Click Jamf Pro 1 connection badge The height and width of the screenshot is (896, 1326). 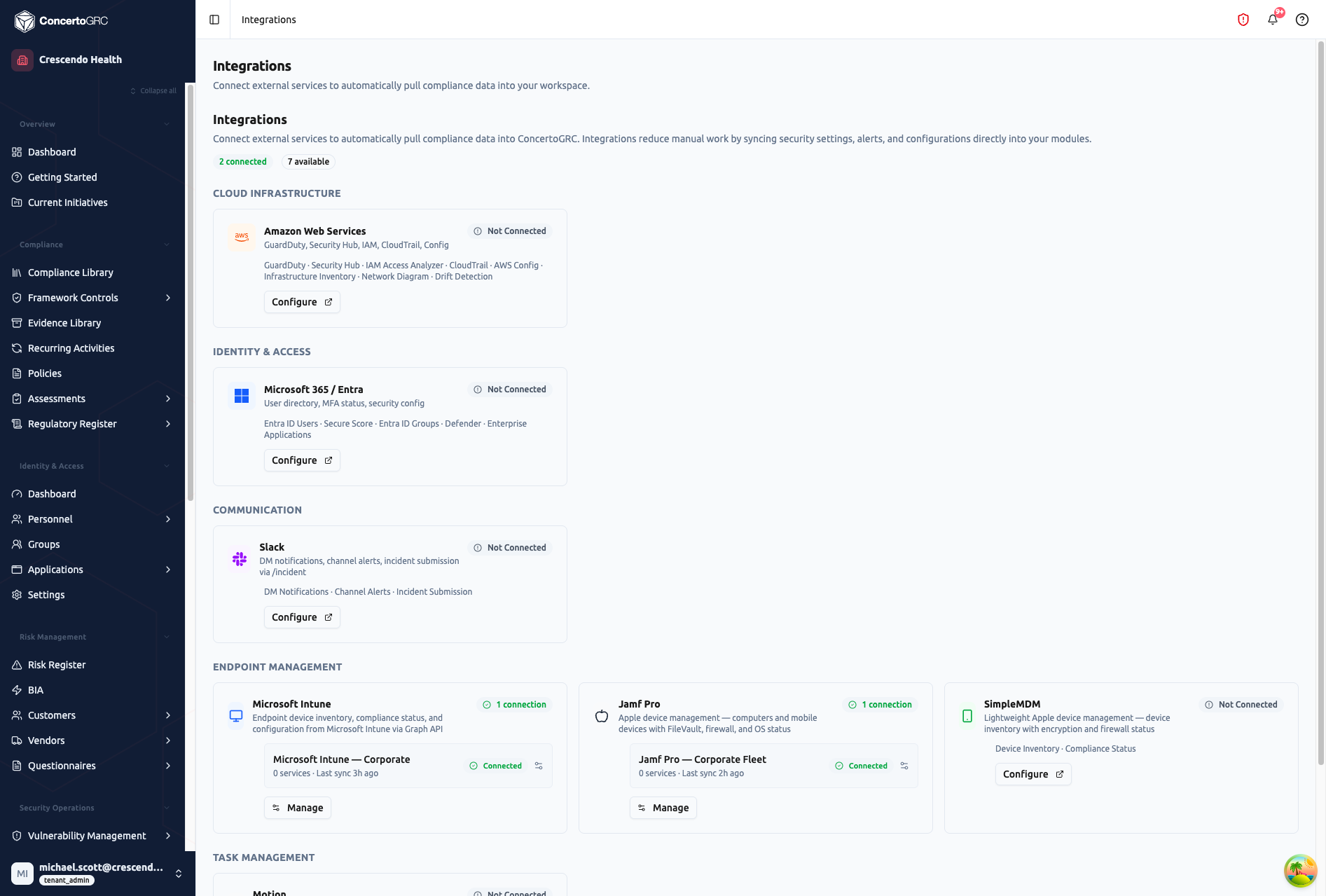coord(880,705)
